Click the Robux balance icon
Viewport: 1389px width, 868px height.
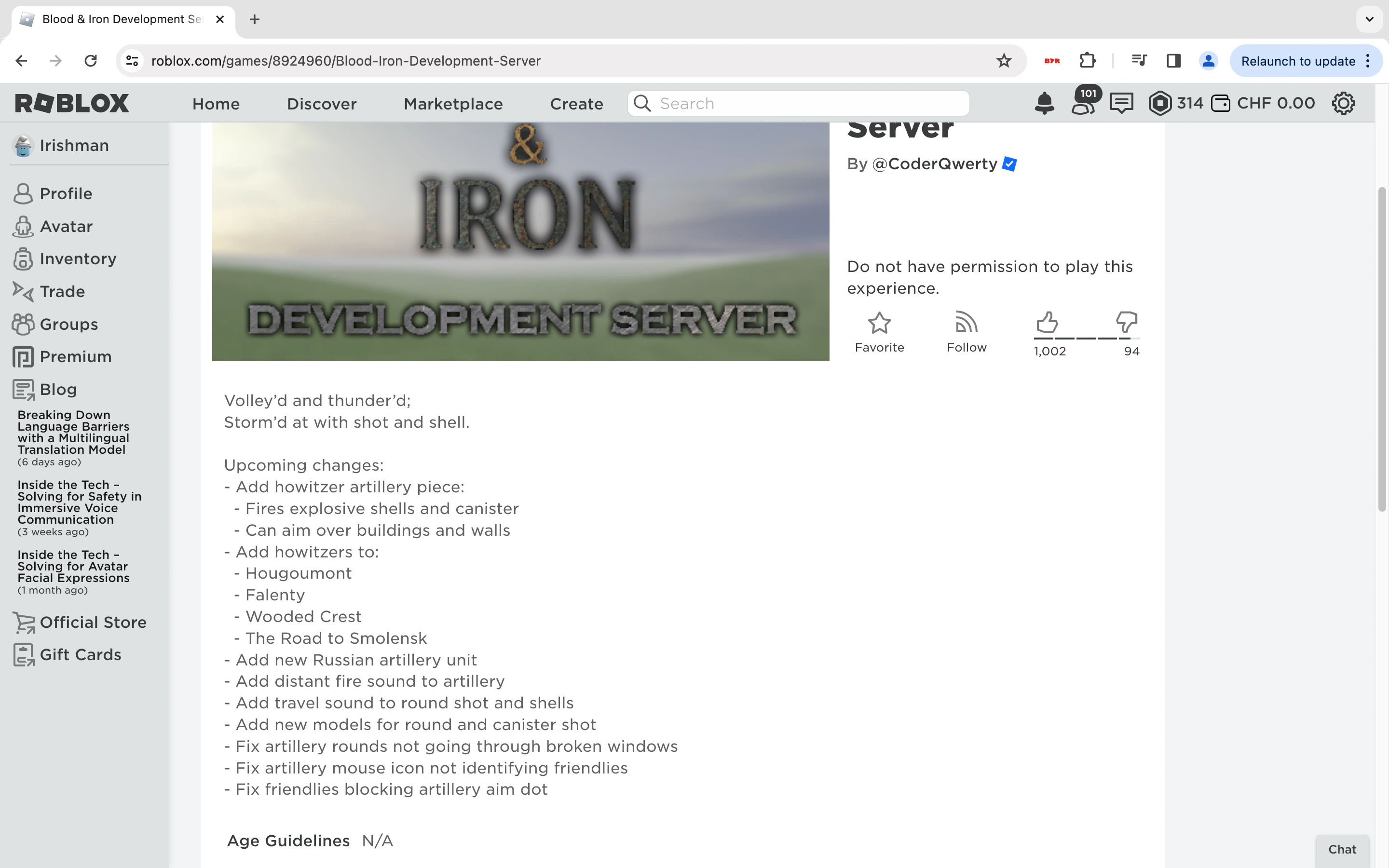(x=1160, y=103)
